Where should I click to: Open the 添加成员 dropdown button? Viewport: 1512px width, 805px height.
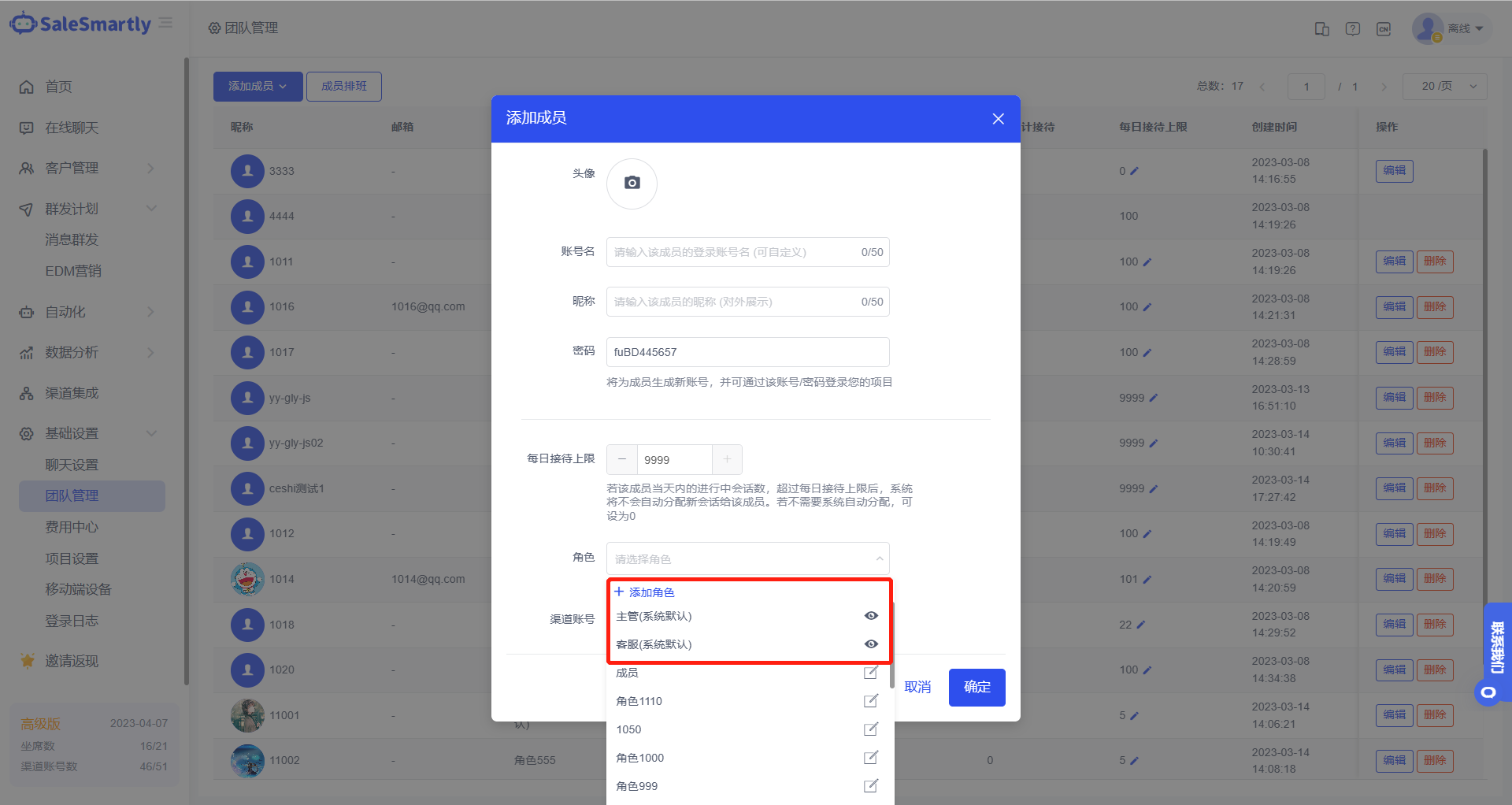[x=258, y=87]
